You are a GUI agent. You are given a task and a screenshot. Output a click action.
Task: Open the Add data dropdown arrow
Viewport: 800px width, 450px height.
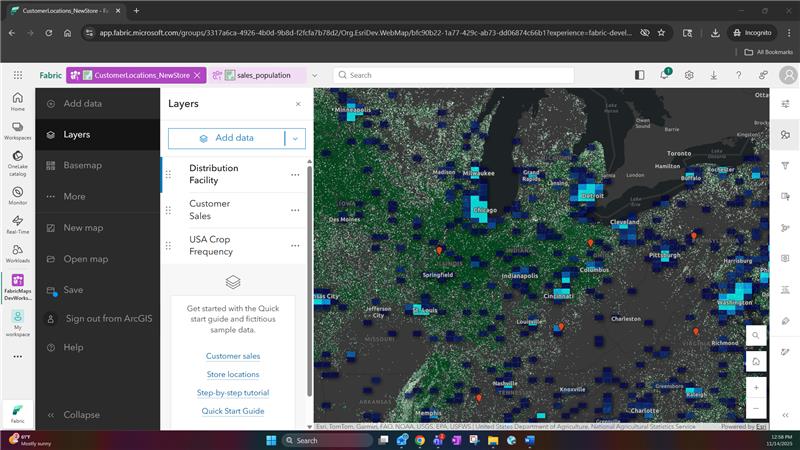pyautogui.click(x=295, y=138)
